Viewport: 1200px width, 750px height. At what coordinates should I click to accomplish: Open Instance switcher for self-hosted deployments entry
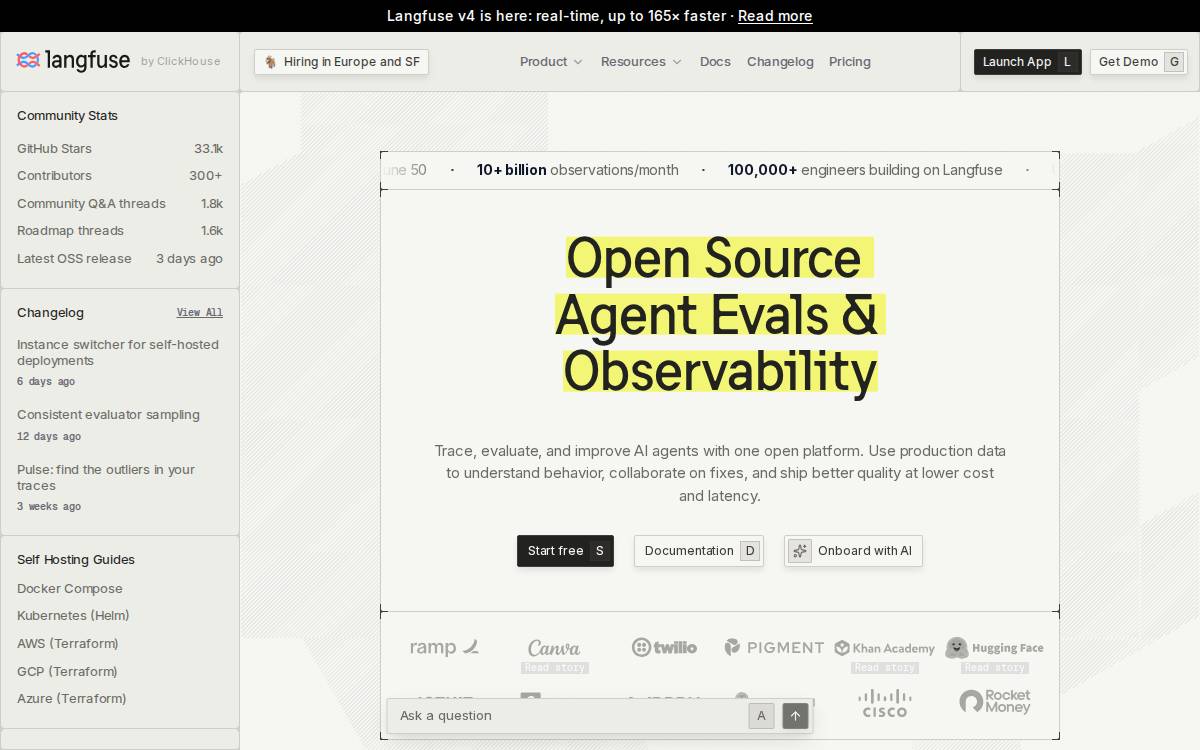point(120,362)
